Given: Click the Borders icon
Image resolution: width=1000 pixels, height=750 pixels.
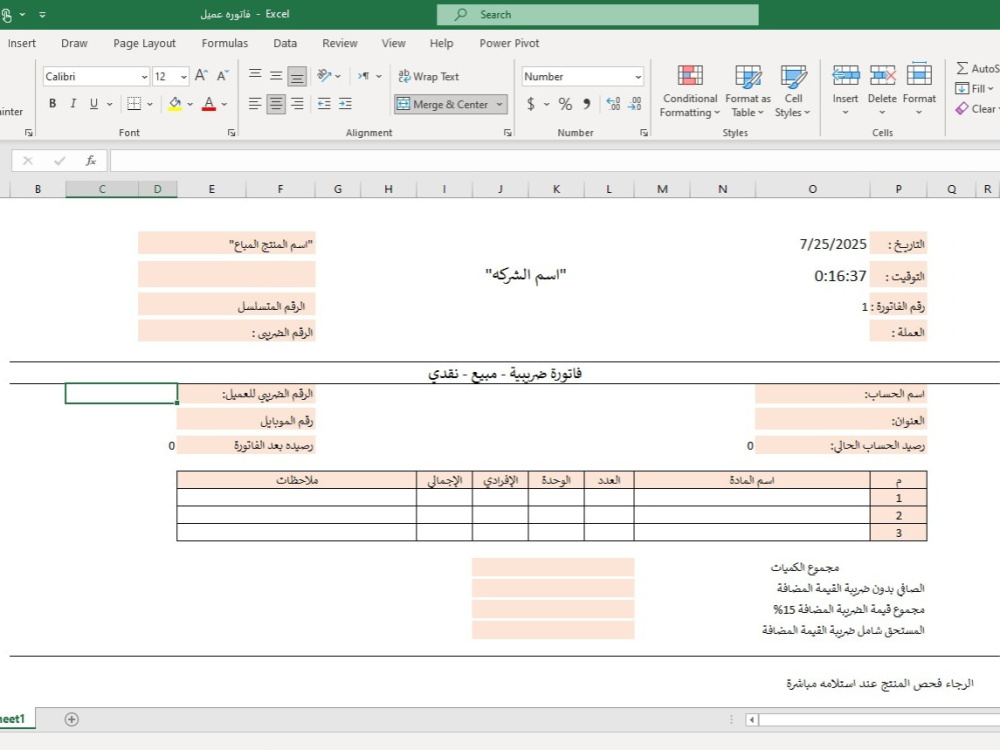Looking at the screenshot, I should tap(134, 103).
